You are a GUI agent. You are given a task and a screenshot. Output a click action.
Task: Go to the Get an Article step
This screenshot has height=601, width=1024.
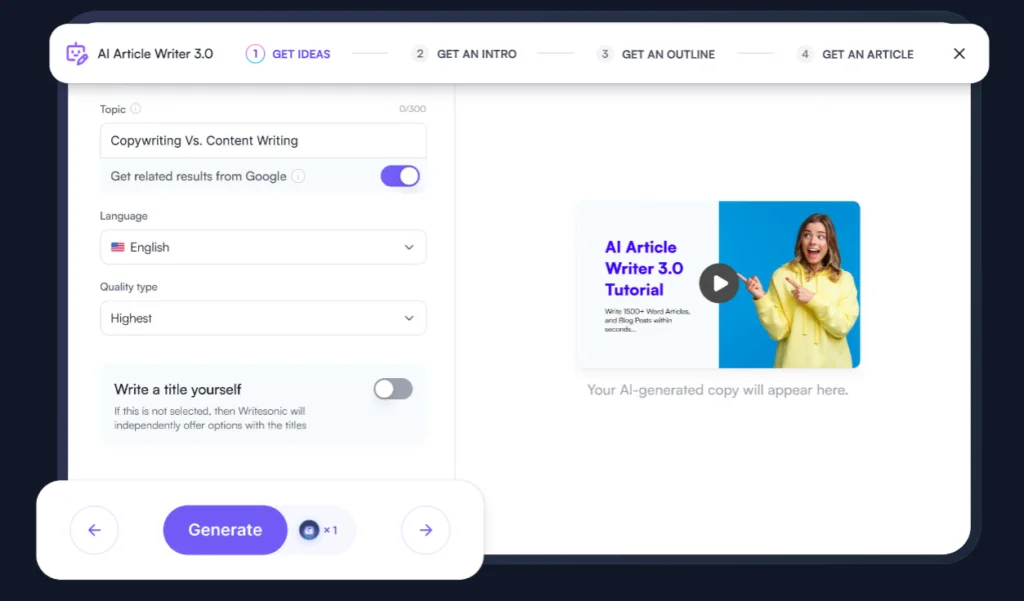[x=855, y=54]
